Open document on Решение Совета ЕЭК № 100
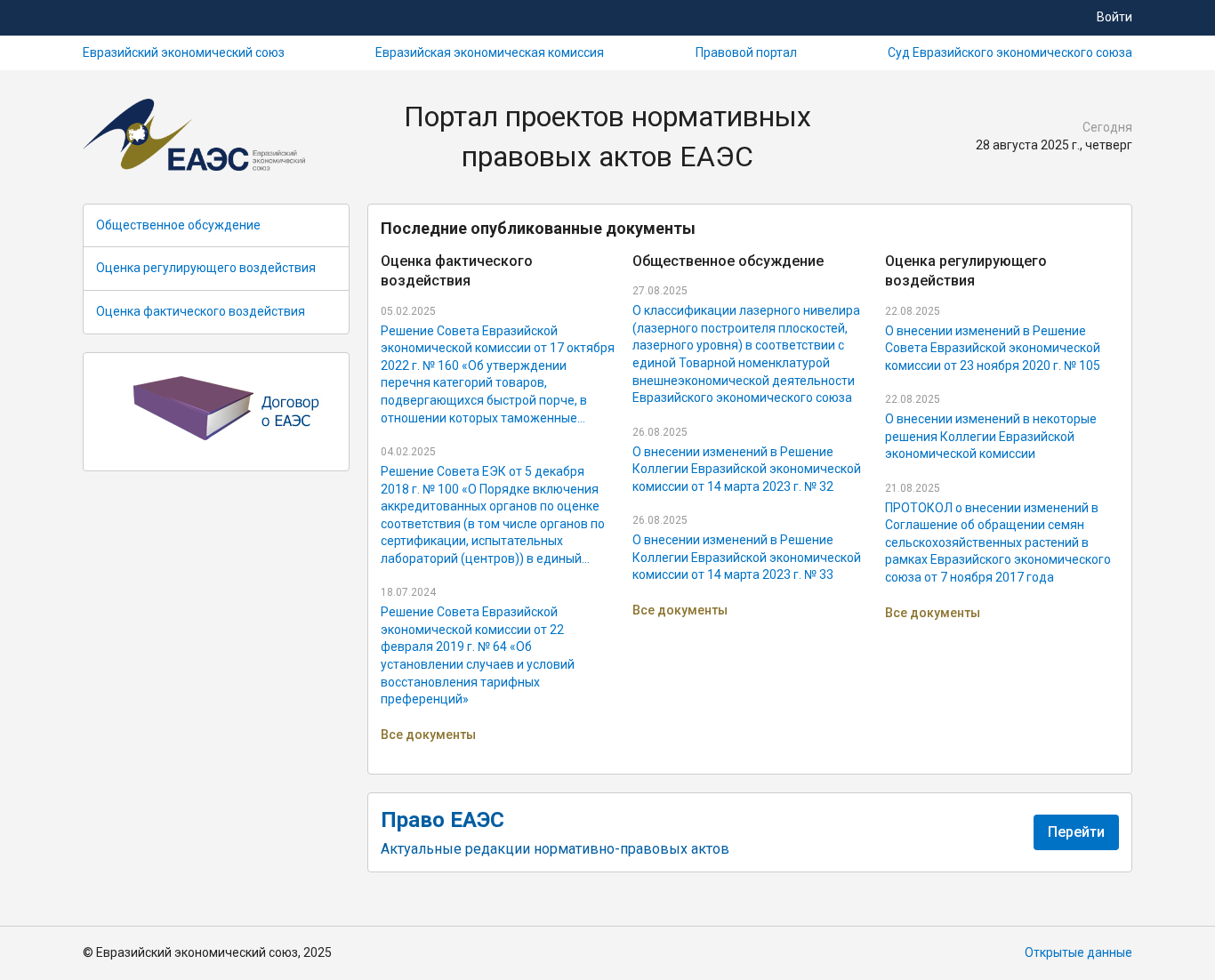Viewport: 1215px width, 980px height. pos(494,515)
